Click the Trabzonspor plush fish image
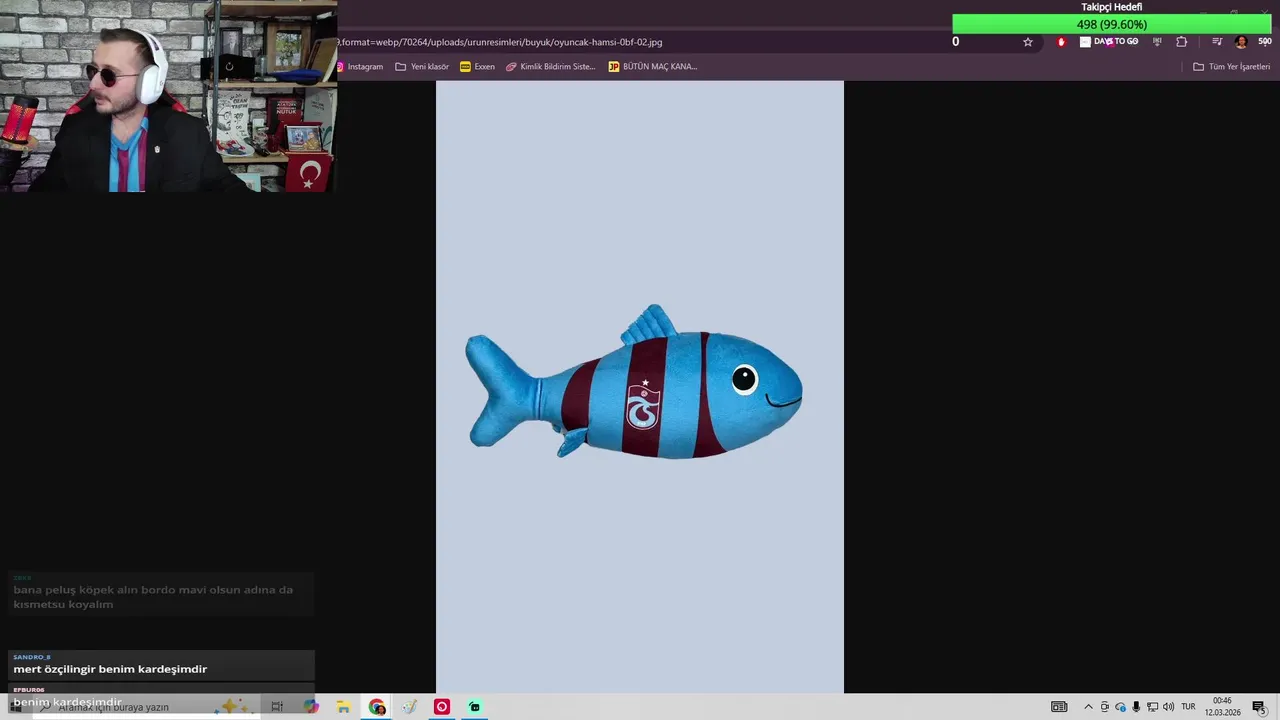The height and width of the screenshot is (720, 1280). tap(634, 383)
